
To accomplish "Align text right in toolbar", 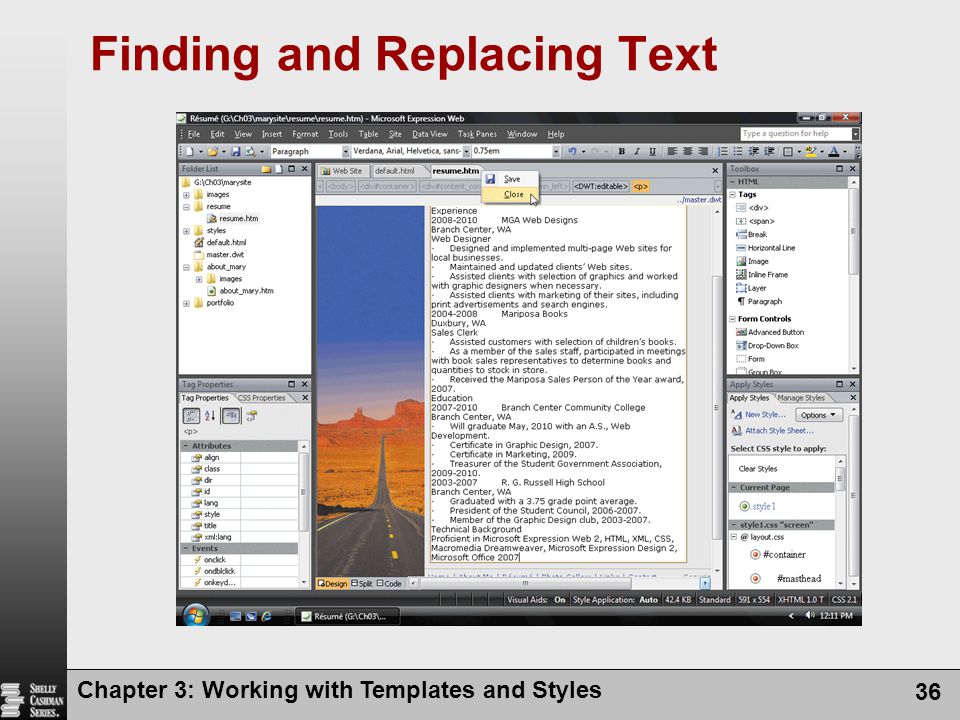I will 703,151.
